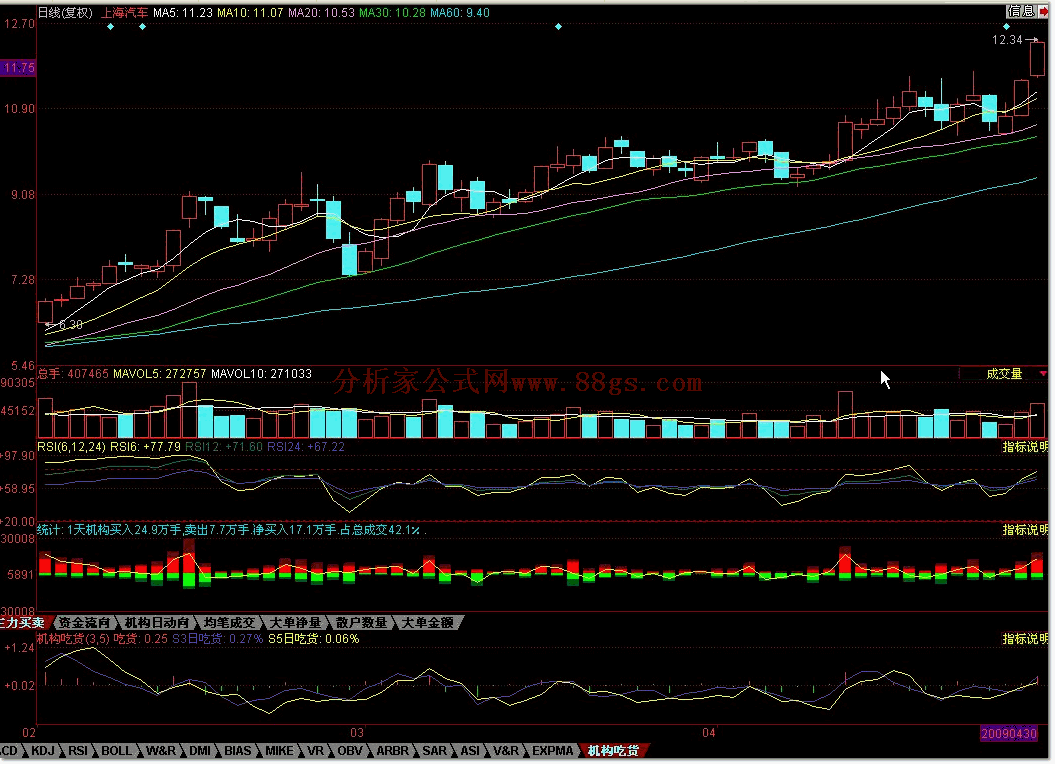Click the second cyan diamond marker from left
1055x764 pixels.
pos(142,27)
